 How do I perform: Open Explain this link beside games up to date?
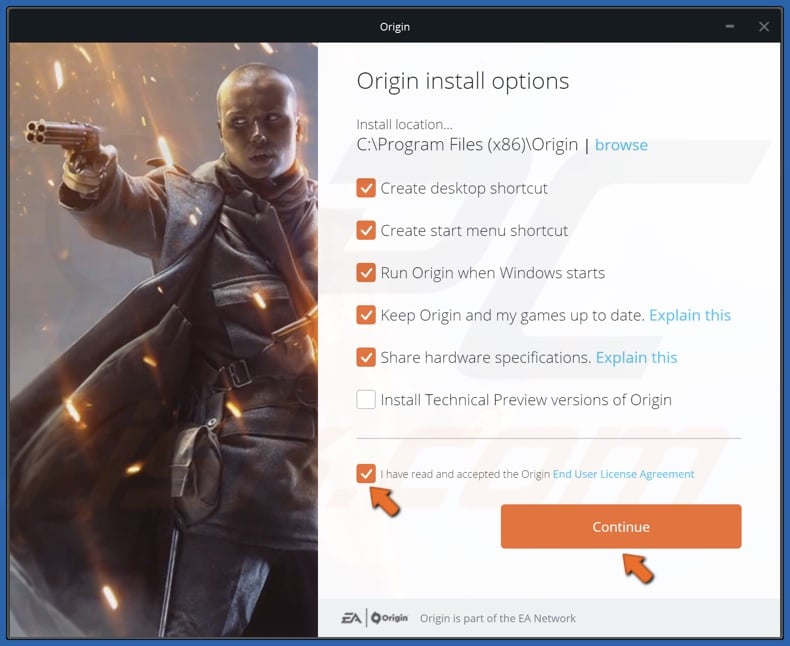pos(690,315)
